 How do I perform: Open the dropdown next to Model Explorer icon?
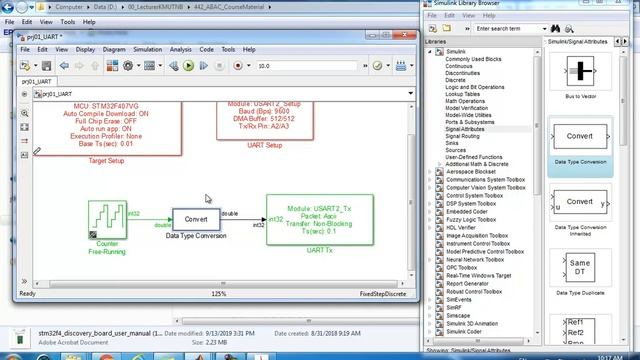click(160, 66)
